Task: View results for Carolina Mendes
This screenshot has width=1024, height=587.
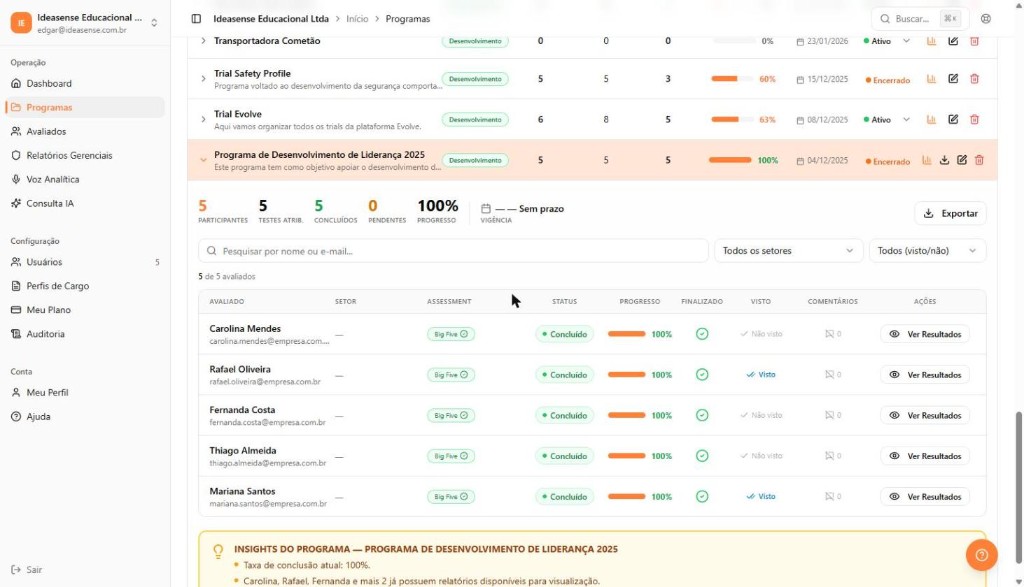Action: click(x=925, y=334)
